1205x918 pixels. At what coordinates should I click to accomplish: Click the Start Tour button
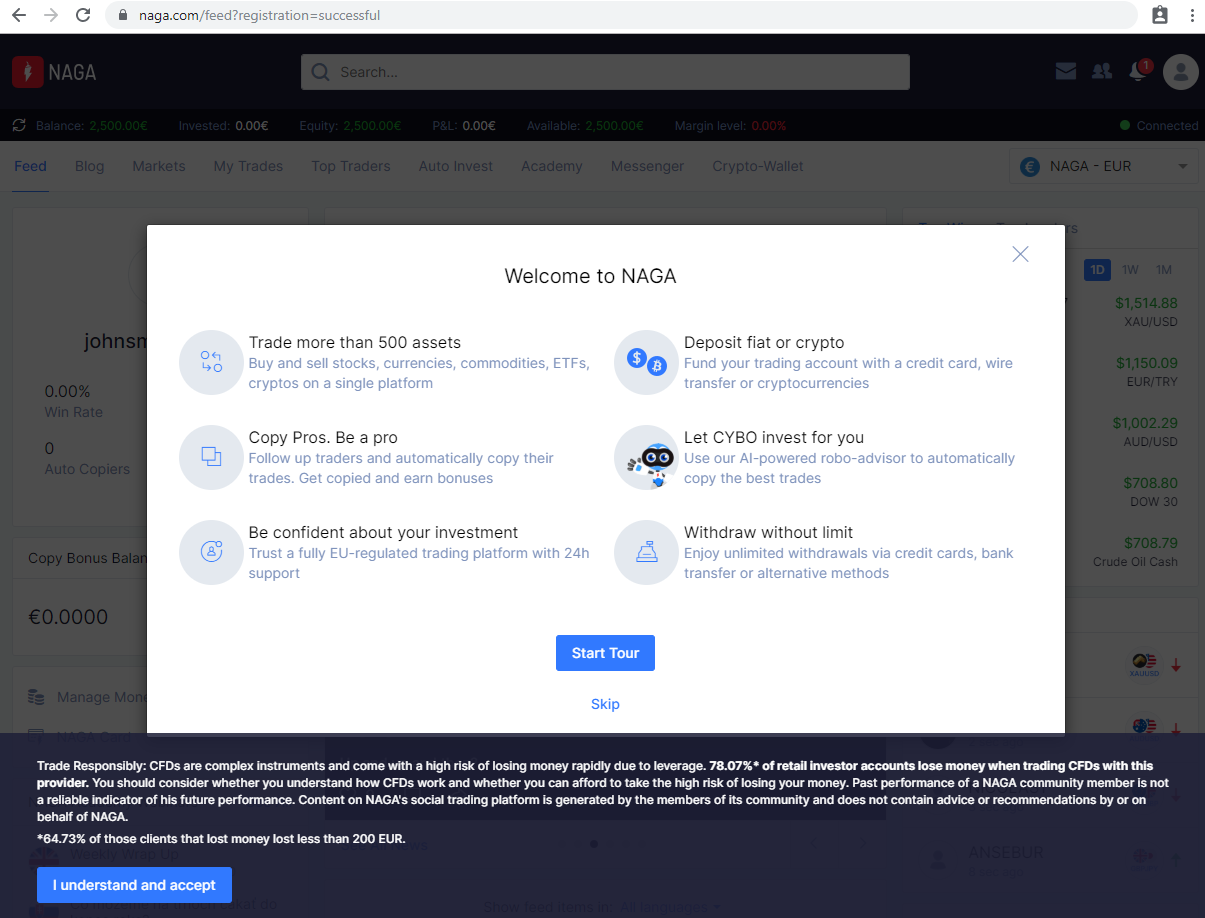click(x=605, y=653)
